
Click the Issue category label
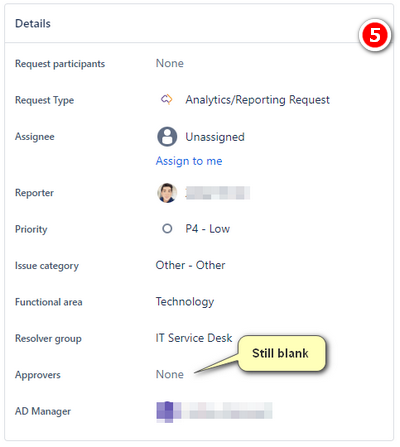(x=47, y=266)
